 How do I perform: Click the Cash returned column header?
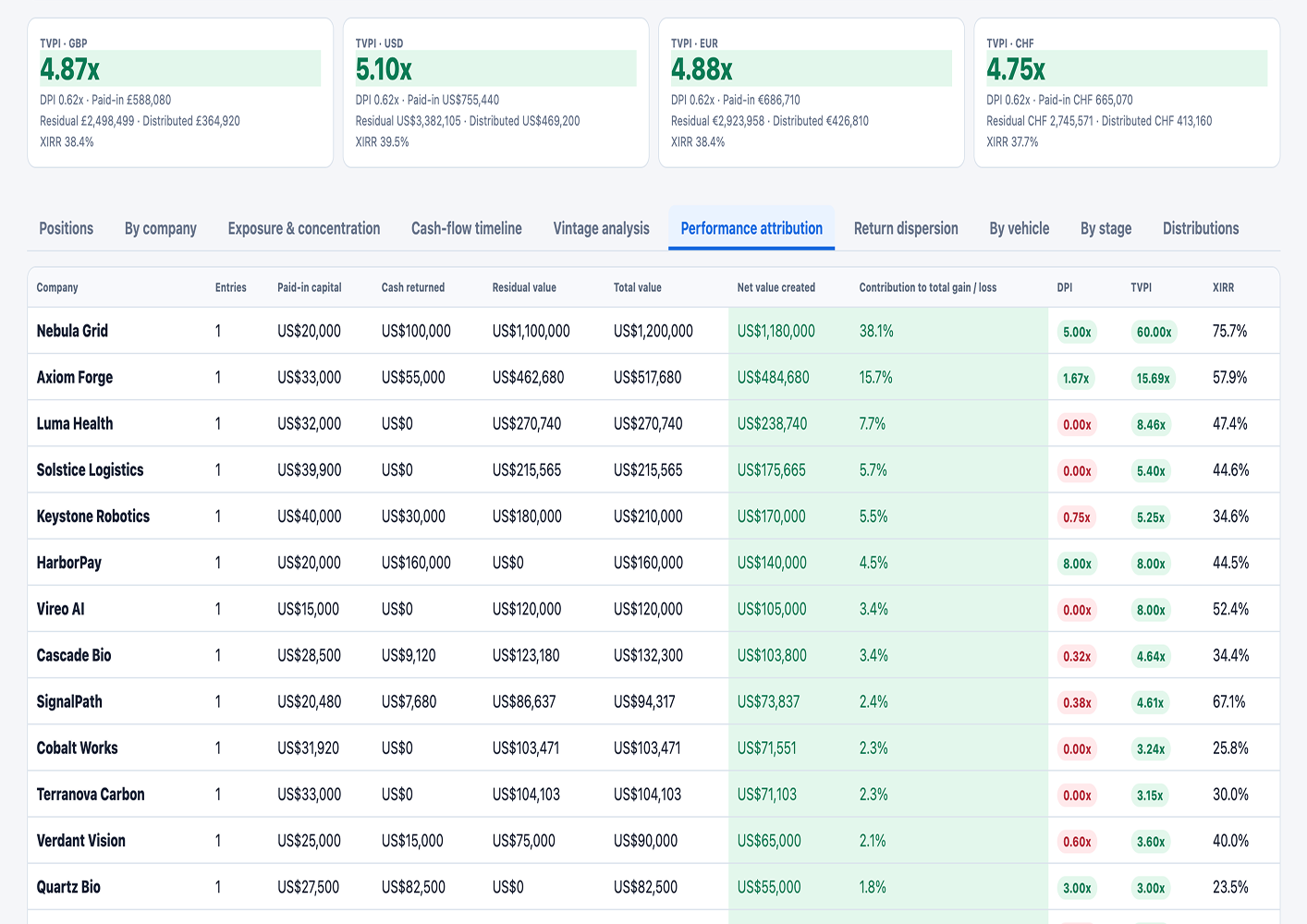pos(413,287)
